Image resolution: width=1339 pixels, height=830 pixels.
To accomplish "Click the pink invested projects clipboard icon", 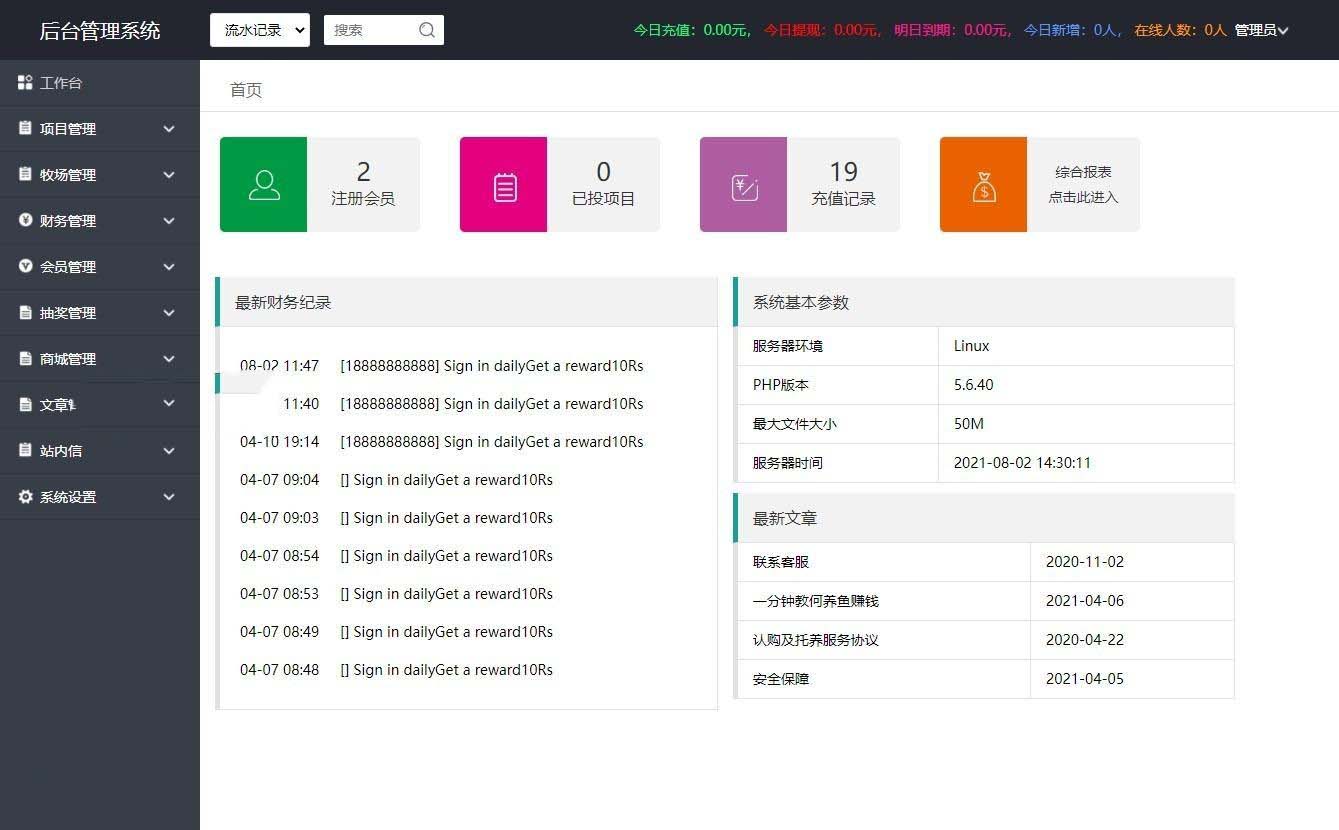I will point(505,186).
